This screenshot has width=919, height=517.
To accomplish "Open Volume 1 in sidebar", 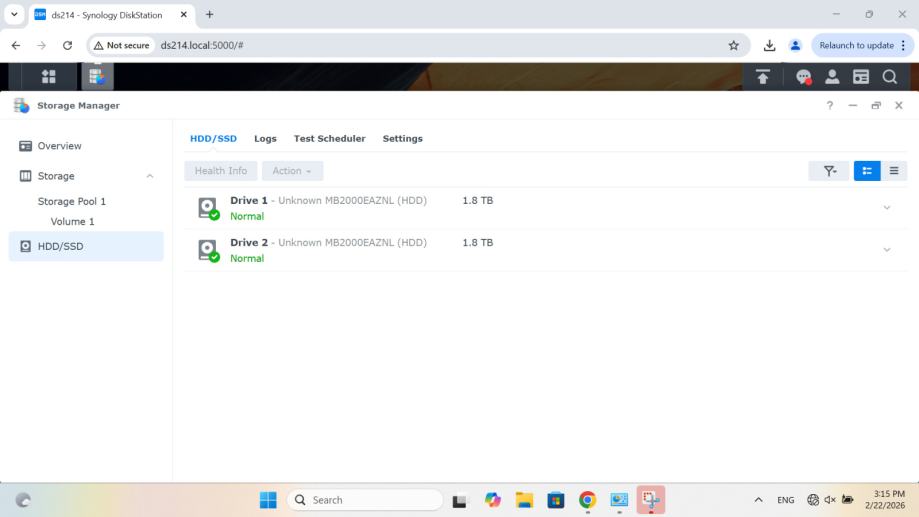I will click(72, 222).
